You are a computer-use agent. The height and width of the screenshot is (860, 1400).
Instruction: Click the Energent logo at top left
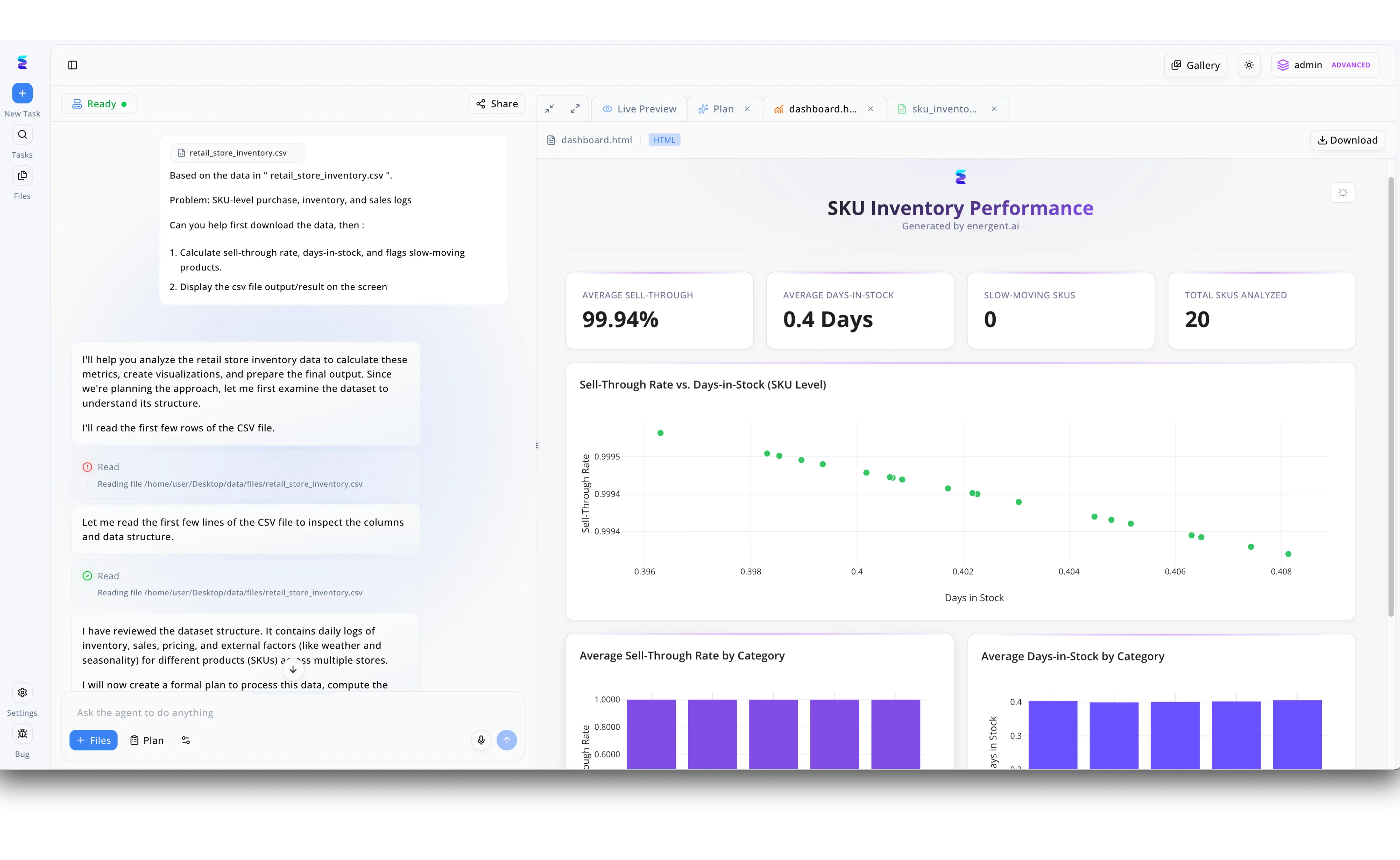[x=22, y=62]
